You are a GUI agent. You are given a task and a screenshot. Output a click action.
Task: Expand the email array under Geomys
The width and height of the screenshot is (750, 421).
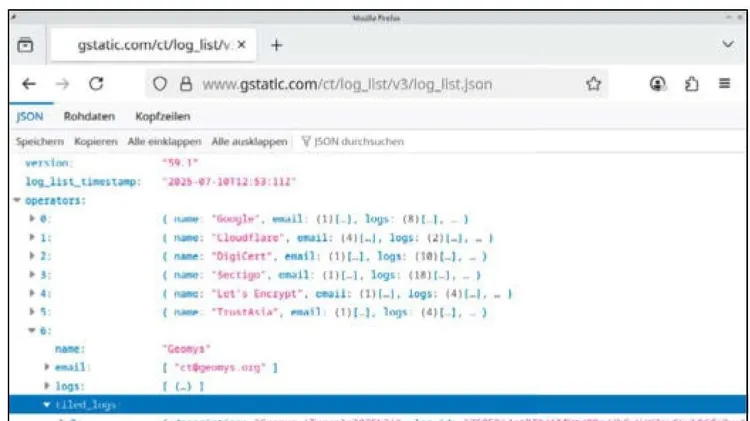tap(47, 367)
